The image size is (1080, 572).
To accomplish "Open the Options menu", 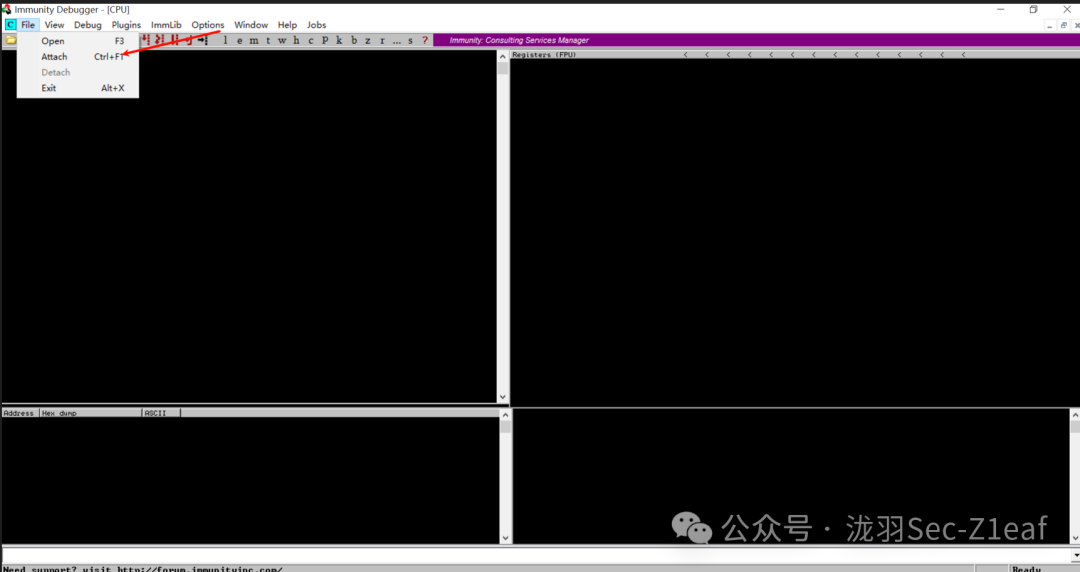I will click(207, 25).
